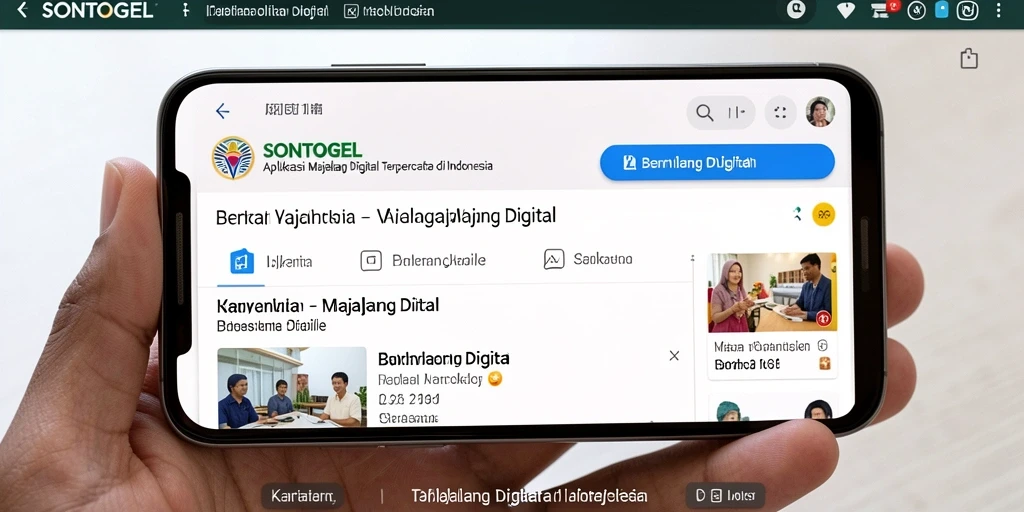
Task: Tap the yellow round icon beside heading
Action: coord(824,214)
